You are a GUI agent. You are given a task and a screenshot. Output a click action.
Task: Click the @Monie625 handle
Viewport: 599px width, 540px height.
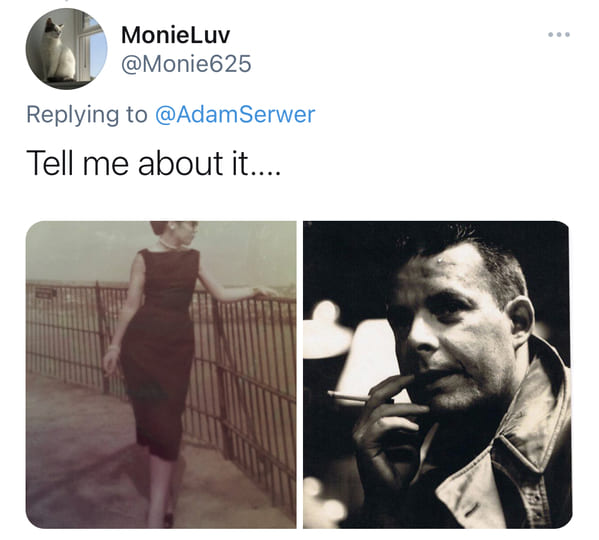point(186,63)
